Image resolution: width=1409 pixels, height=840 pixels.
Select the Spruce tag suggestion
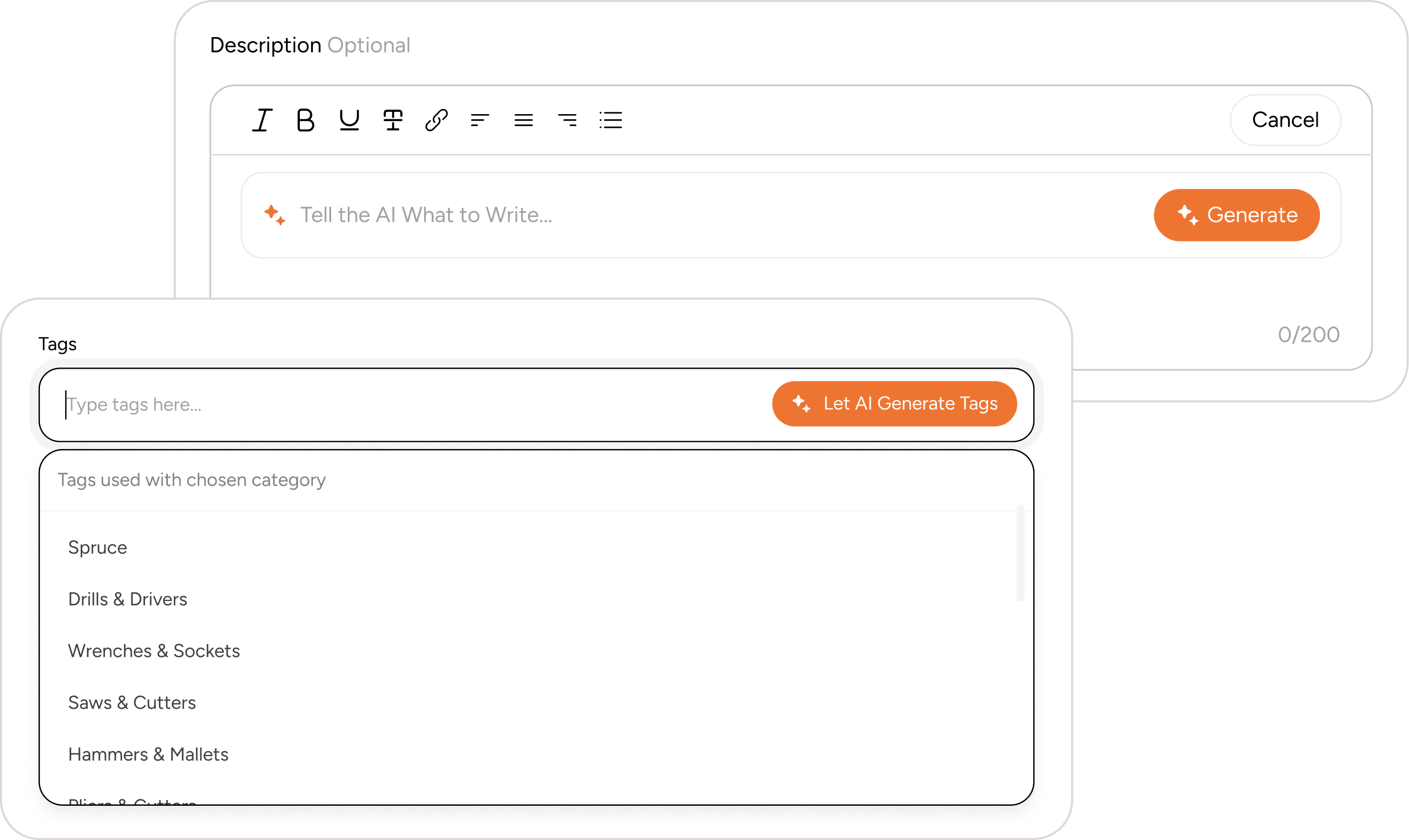click(x=97, y=547)
